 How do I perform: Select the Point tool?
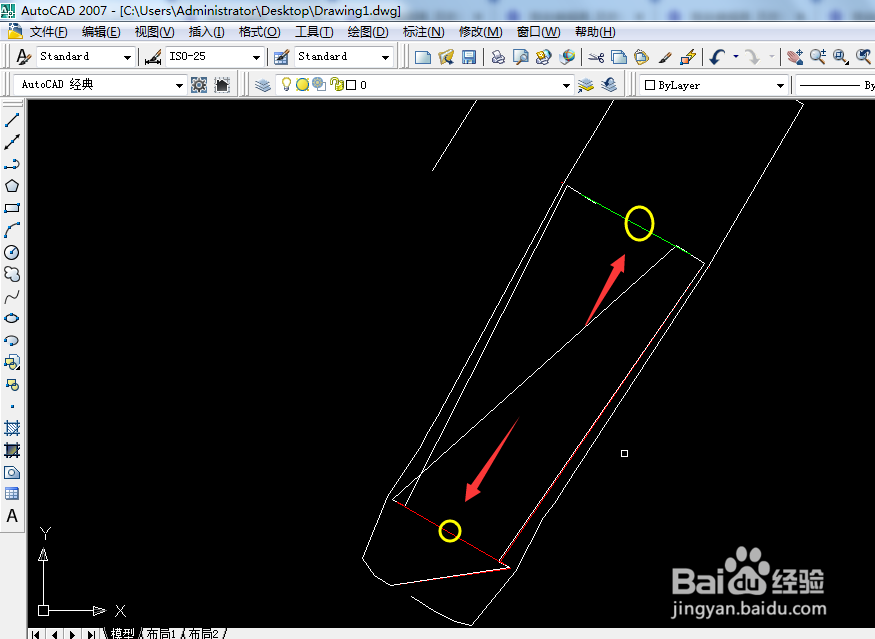(12, 406)
